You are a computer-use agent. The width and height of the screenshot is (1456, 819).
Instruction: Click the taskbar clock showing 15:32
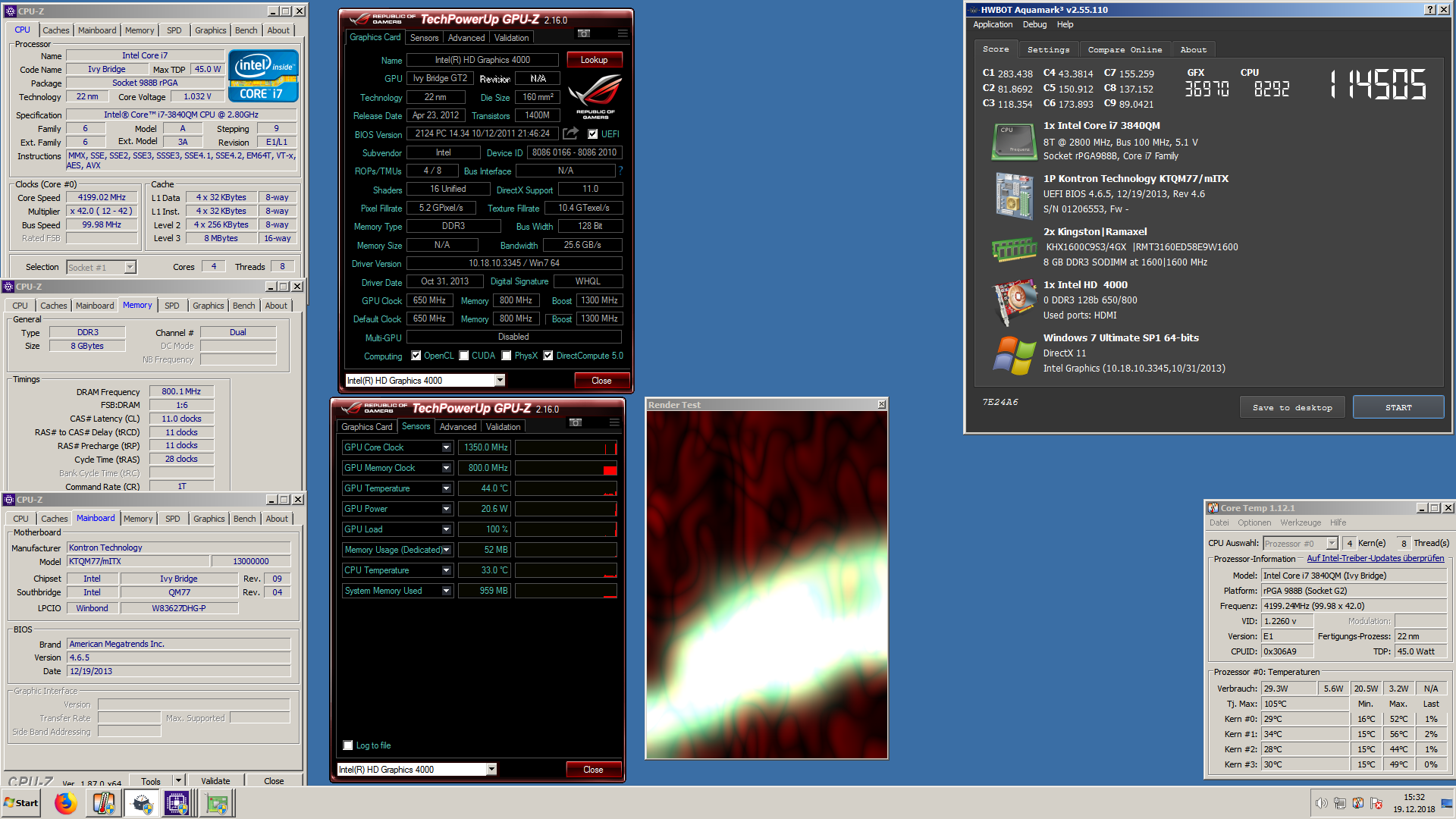tap(1414, 797)
